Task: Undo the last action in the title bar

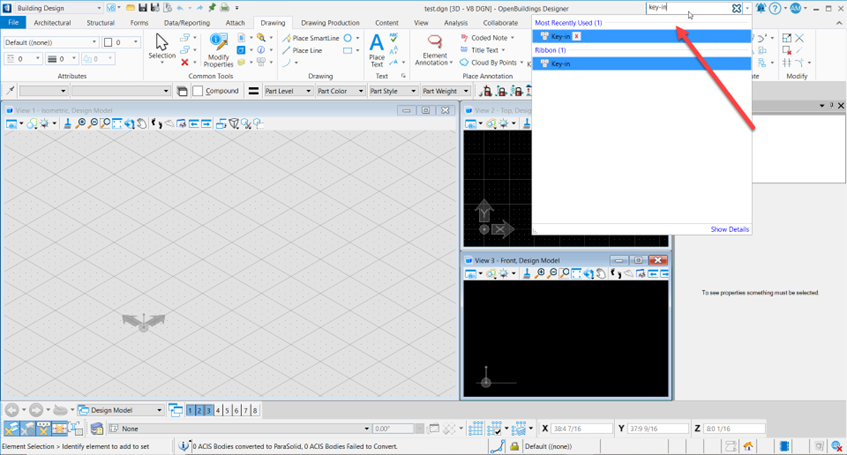Action: (180, 8)
